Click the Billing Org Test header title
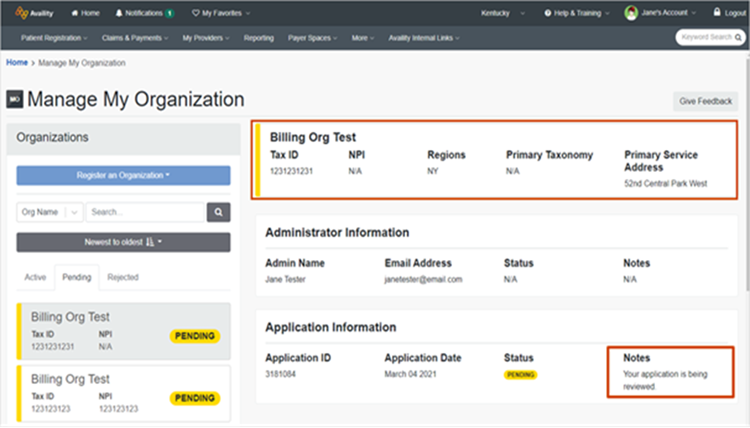Image resolution: width=750 pixels, height=428 pixels. point(313,137)
